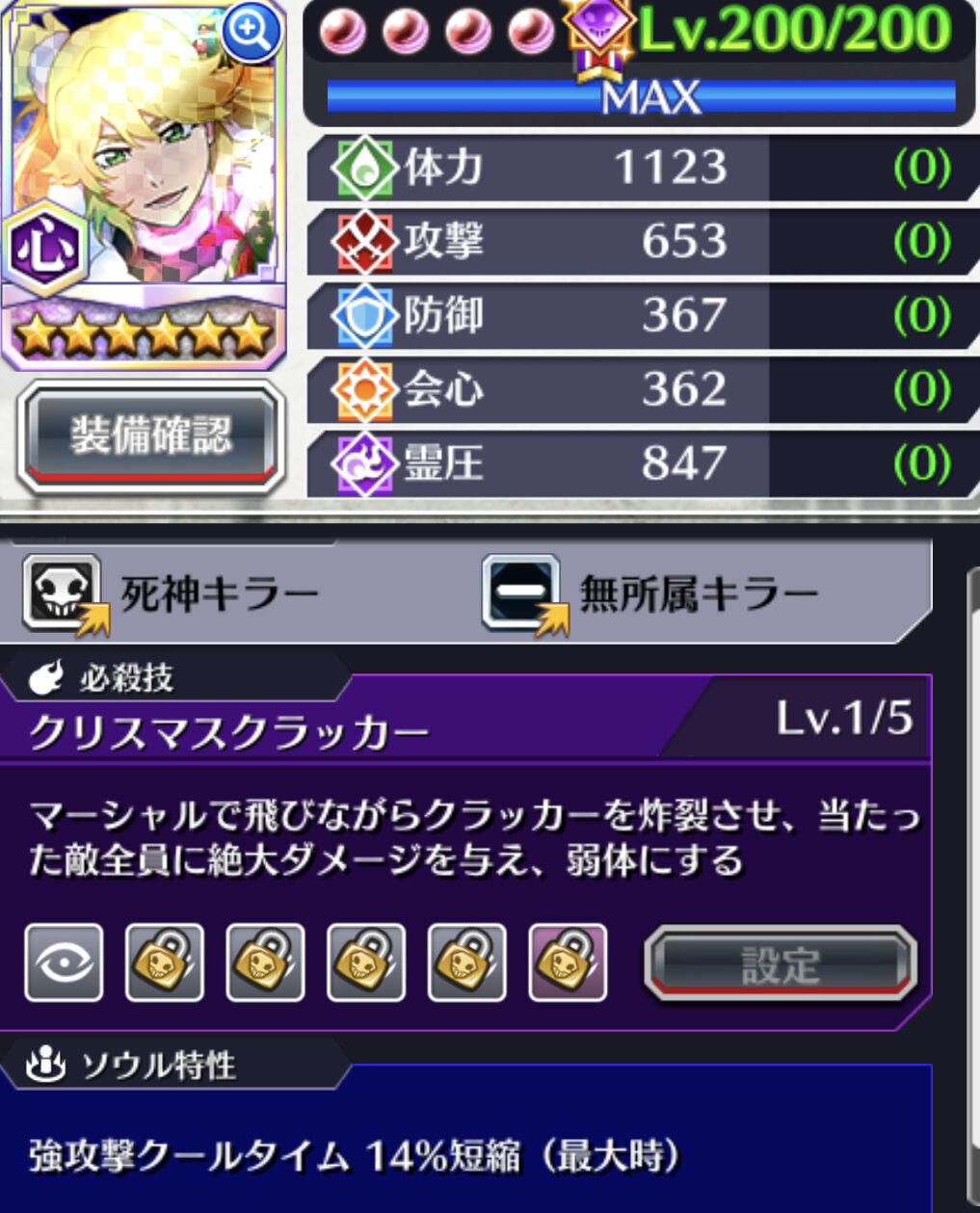Viewport: 980px width, 1213px height.
Task: Tap the 霊圧 purple spiritual pressure icon
Action: (x=363, y=464)
